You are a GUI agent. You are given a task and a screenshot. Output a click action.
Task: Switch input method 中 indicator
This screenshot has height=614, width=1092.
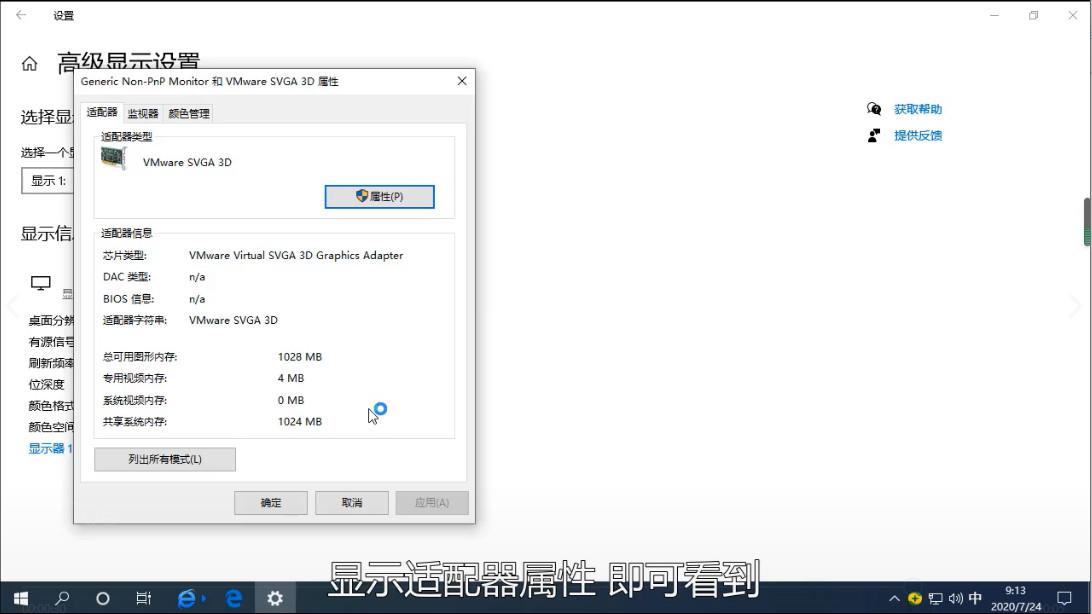(x=975, y=598)
